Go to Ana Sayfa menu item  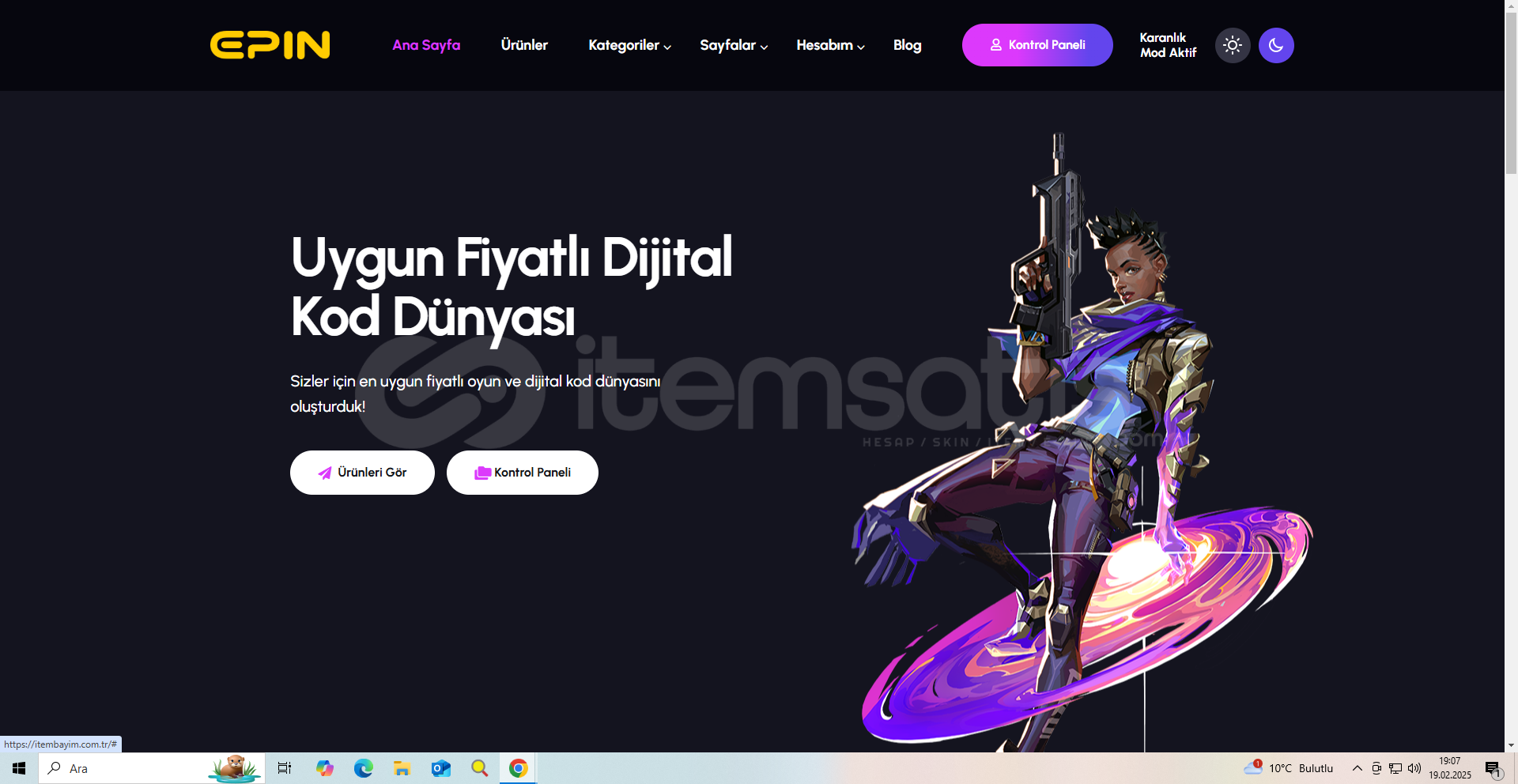coord(426,46)
